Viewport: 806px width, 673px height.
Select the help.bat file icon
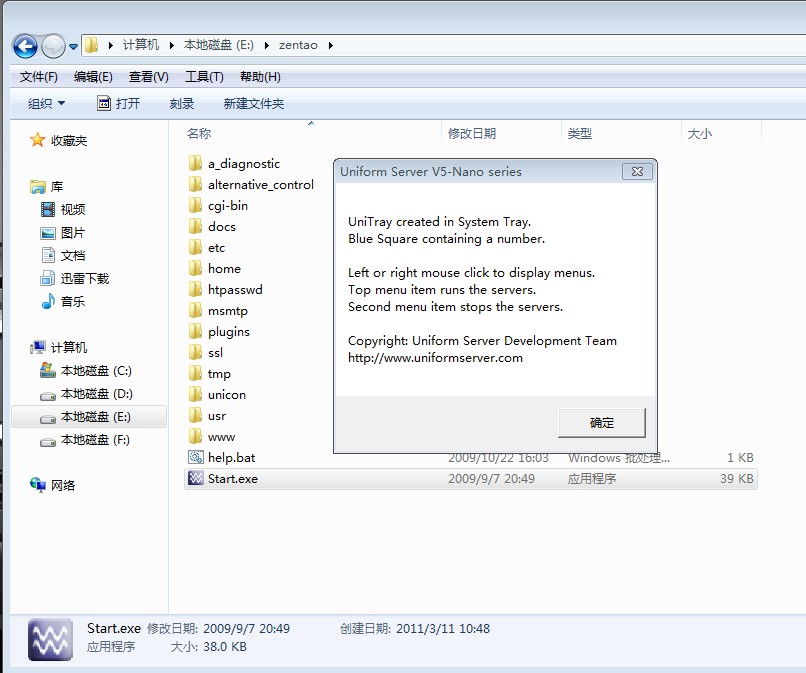[196, 457]
